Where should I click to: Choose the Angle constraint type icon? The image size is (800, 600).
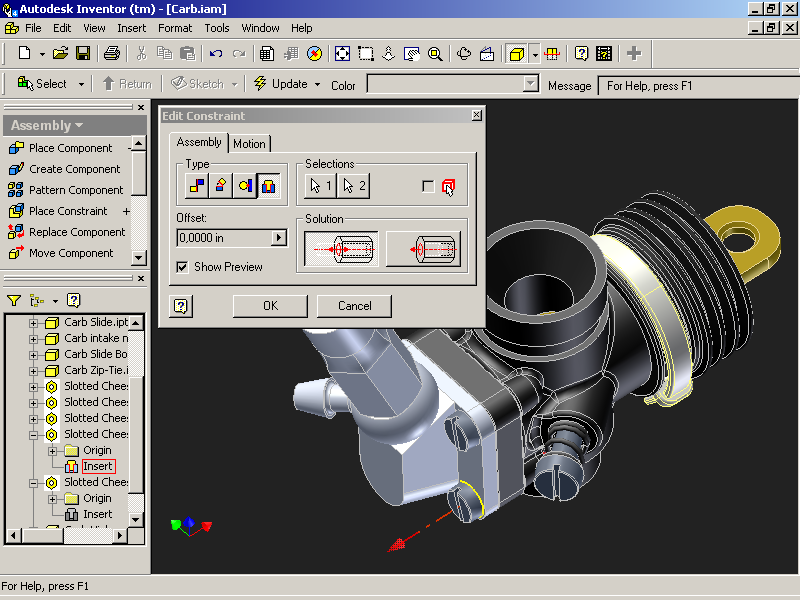[220, 185]
